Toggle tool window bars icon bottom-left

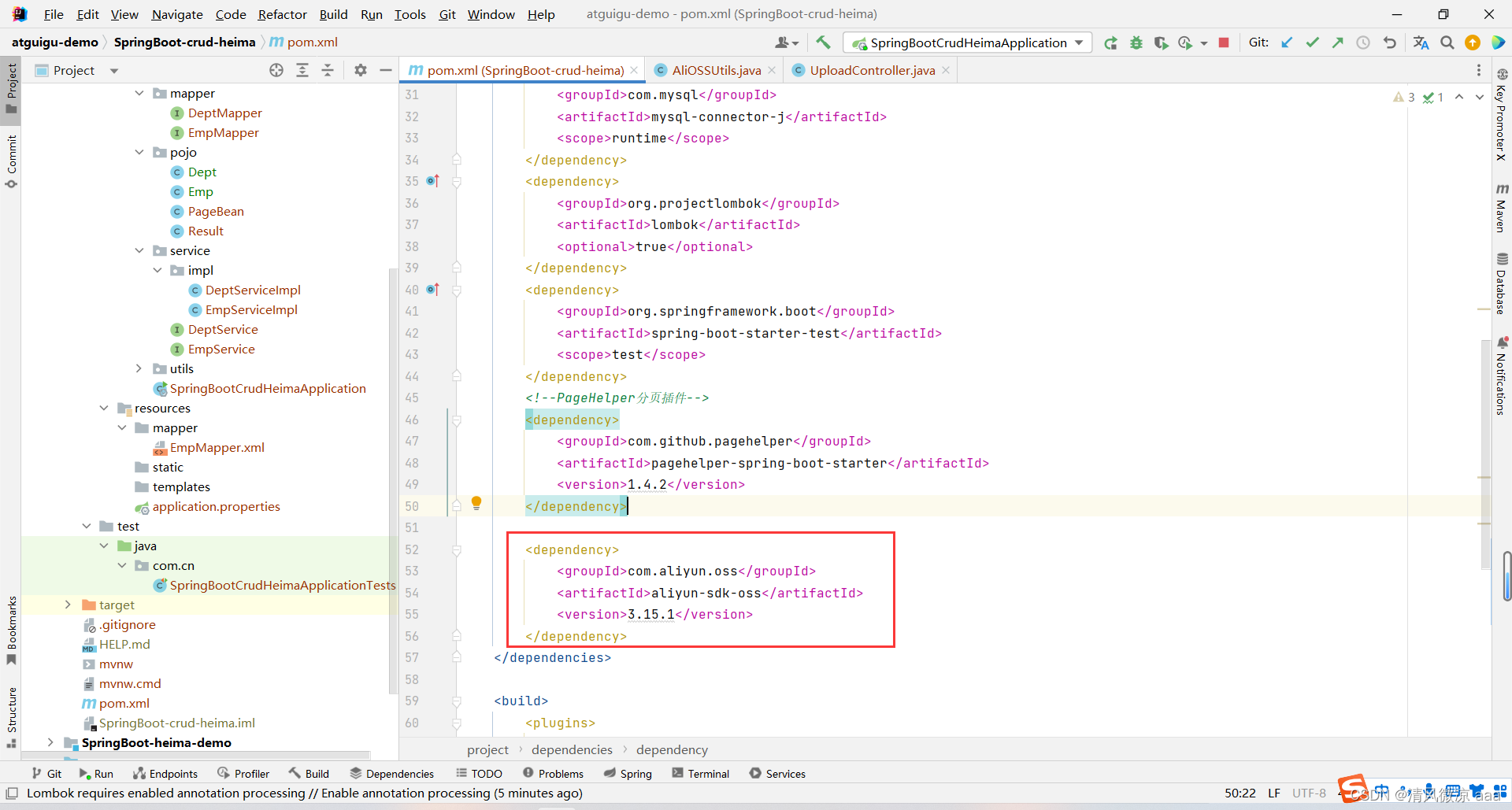click(x=12, y=793)
